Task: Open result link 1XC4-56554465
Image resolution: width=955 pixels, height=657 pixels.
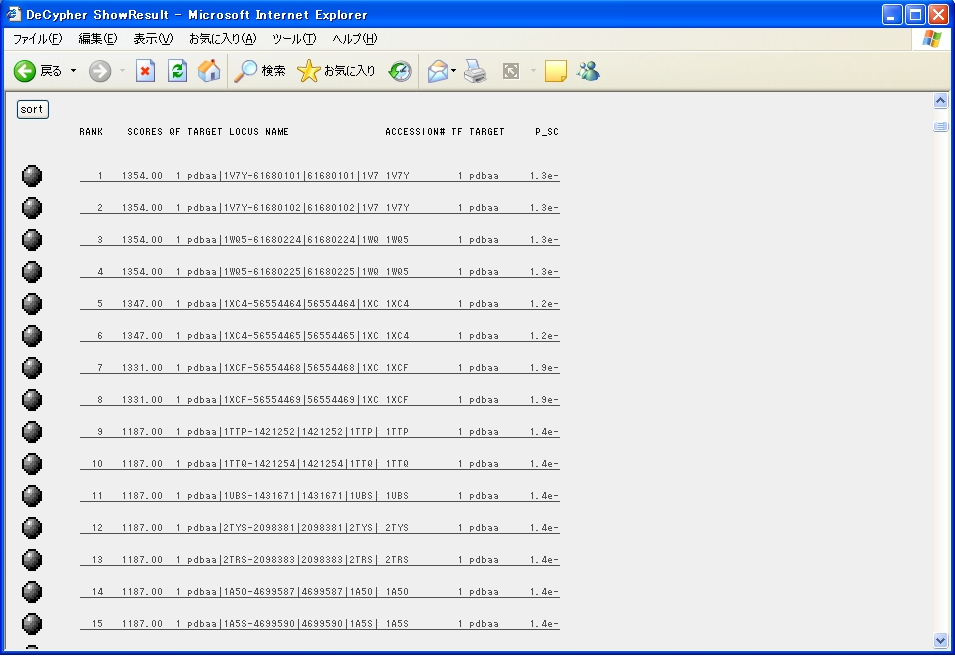Action: pyautogui.click(x=319, y=336)
